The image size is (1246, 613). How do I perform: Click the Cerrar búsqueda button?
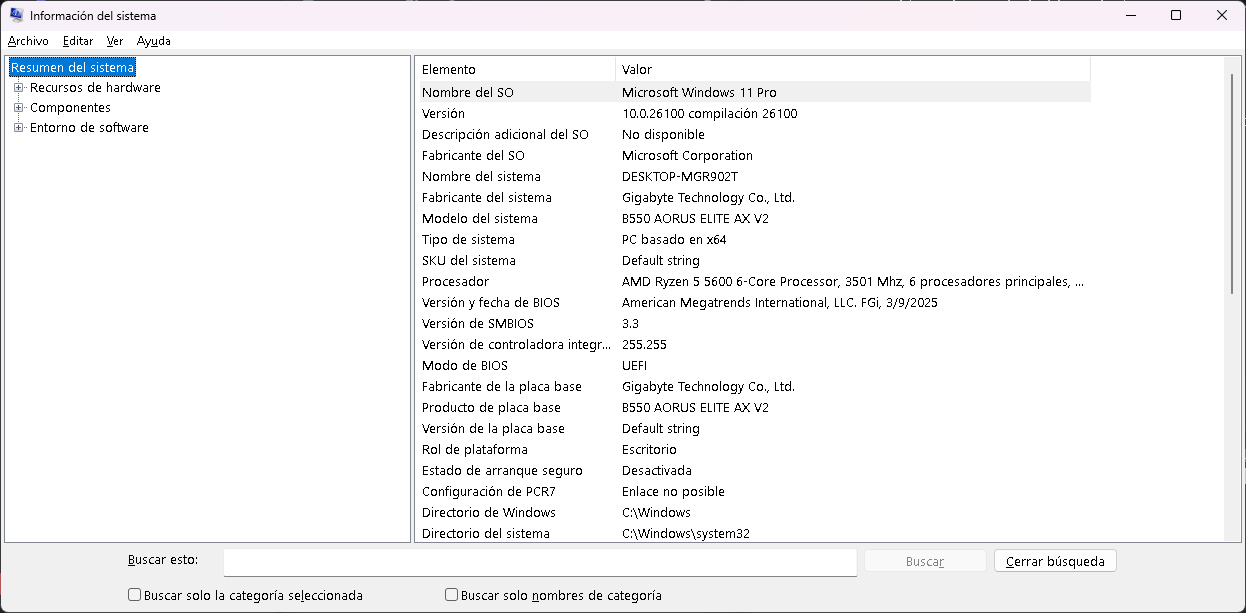pyautogui.click(x=1055, y=561)
